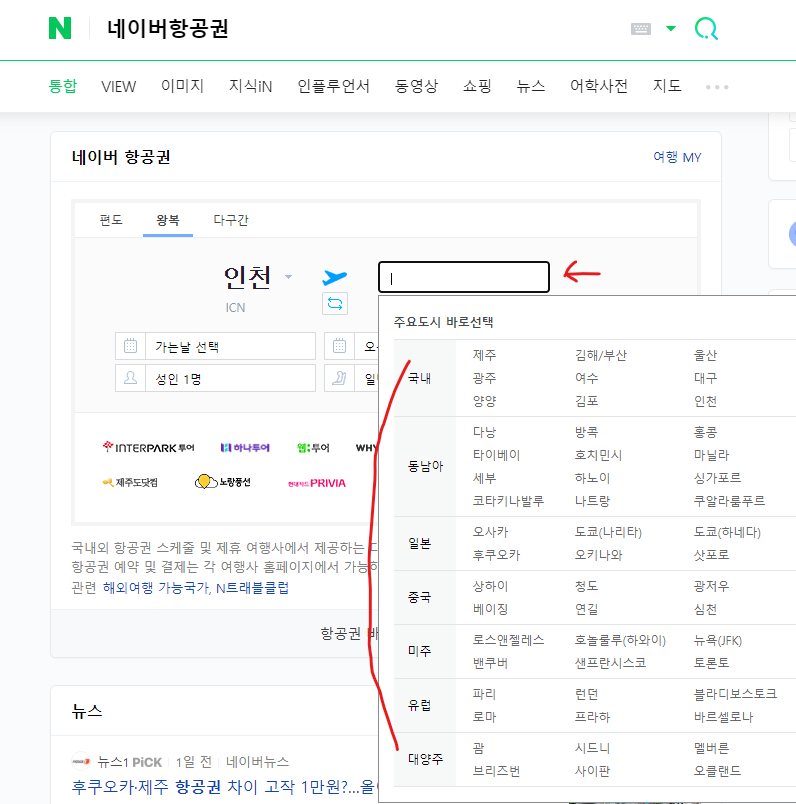The image size is (796, 804).
Task: Open the 후쿠오카·제주 항공권 news headline
Action: pos(224,787)
